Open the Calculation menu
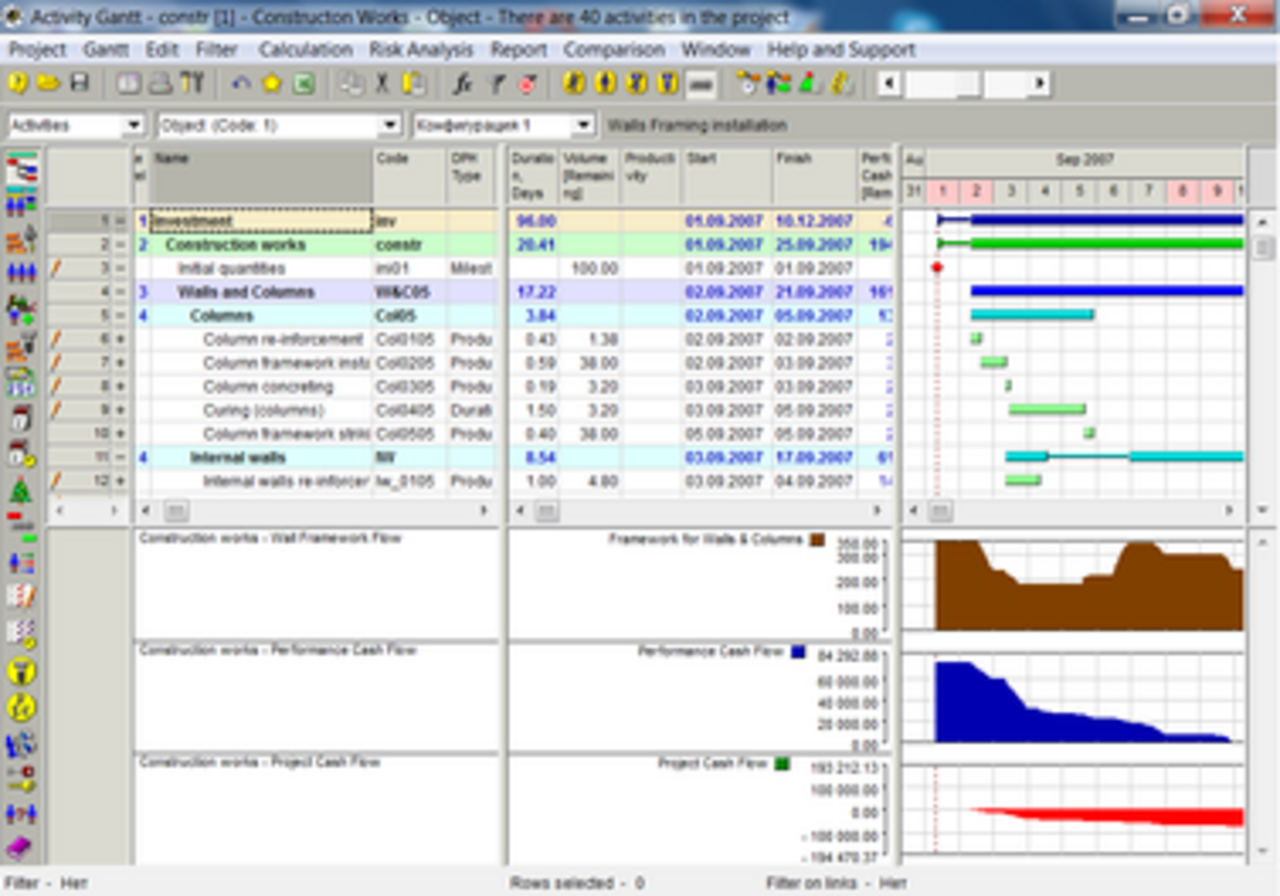1280x896 pixels. tap(305, 49)
